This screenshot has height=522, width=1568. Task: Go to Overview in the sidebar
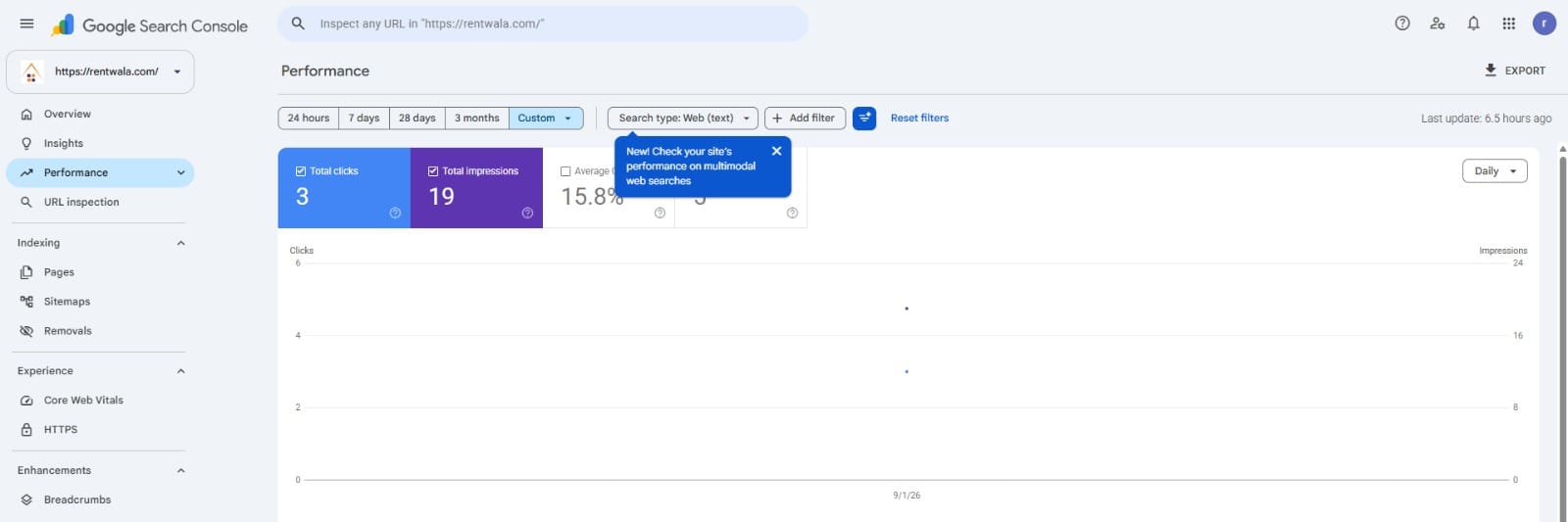[101, 115]
